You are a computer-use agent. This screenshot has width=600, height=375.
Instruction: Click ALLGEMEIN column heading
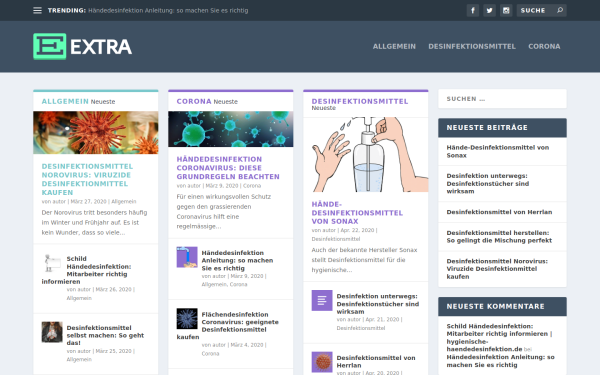click(65, 101)
